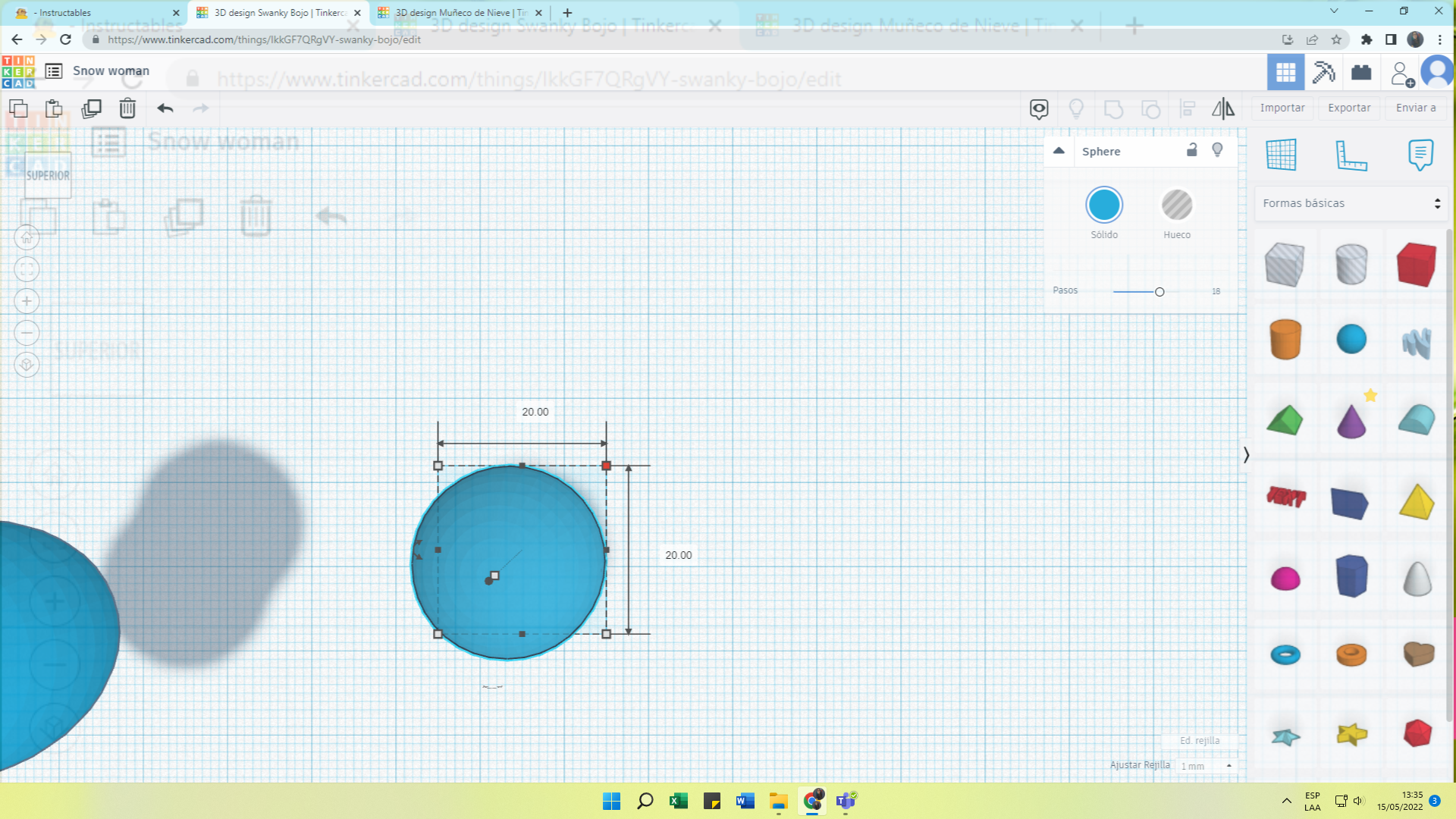This screenshot has width=1456, height=819.
Task: Click the Importar button
Action: coord(1282,108)
